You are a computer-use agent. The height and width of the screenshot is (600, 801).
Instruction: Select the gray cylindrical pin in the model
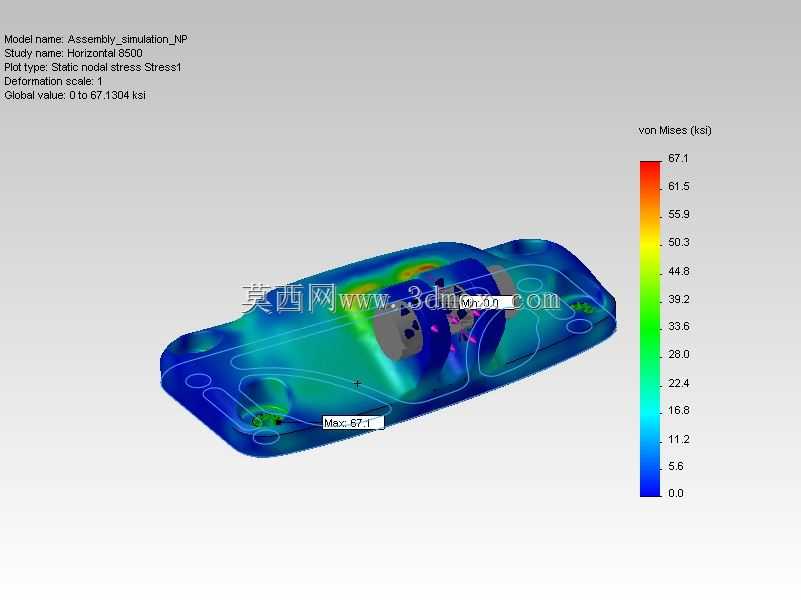click(398, 332)
